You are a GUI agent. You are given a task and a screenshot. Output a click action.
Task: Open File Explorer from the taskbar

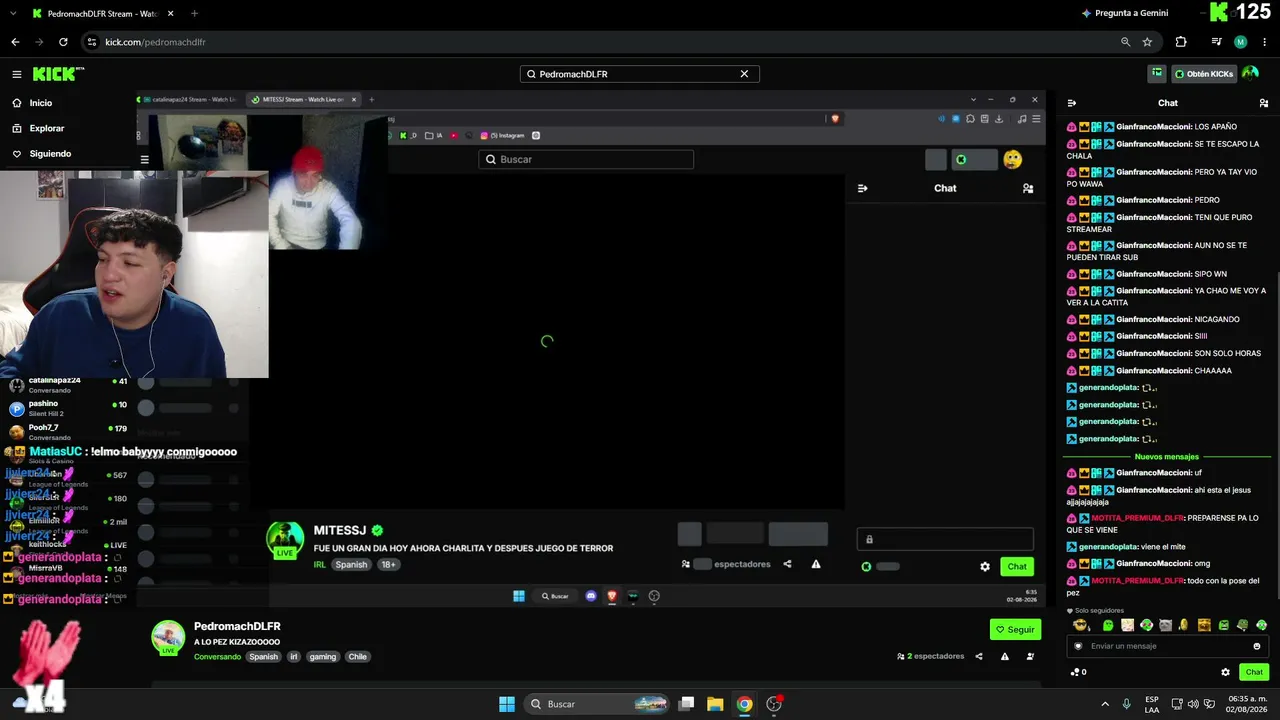(715, 704)
